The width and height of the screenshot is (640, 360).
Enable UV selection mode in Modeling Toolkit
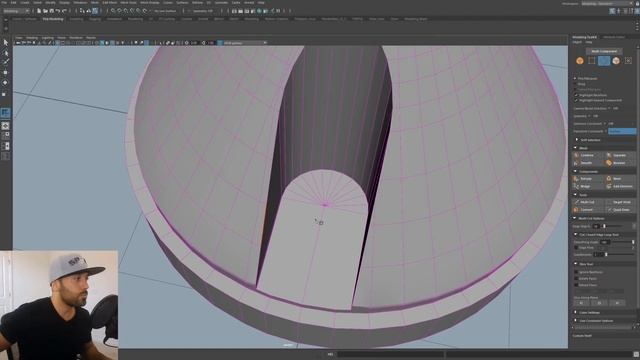point(628,61)
